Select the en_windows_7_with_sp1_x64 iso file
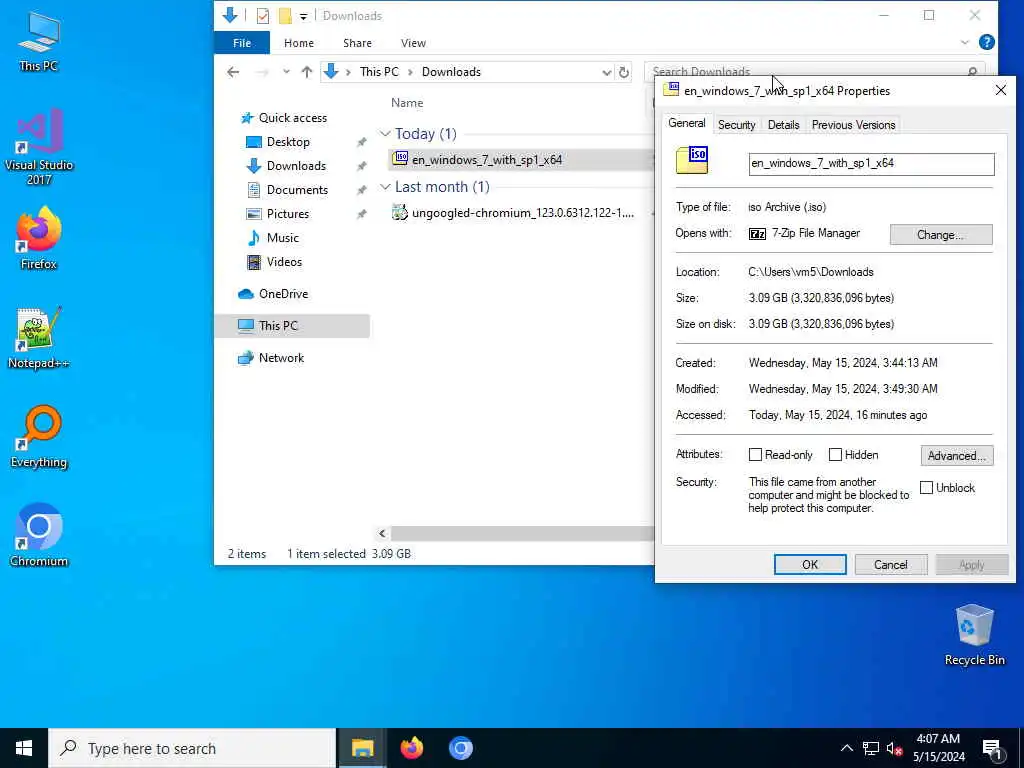1024x768 pixels. 519,159
